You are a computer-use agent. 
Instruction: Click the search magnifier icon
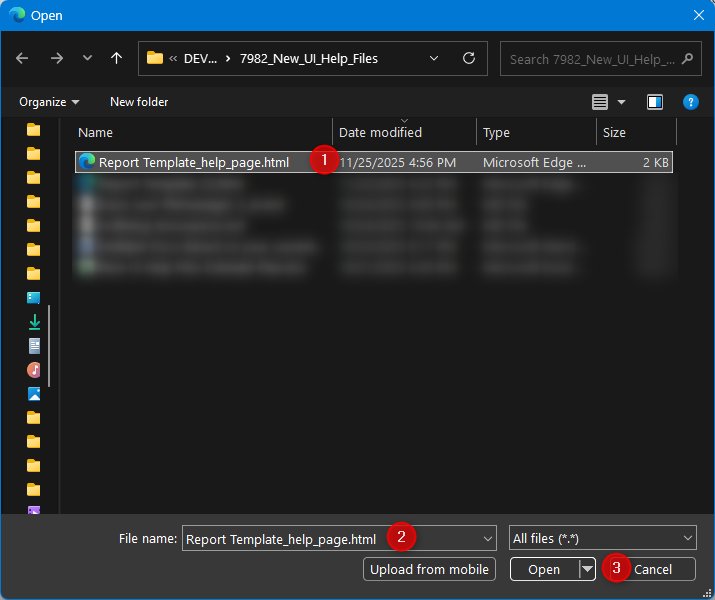tap(687, 58)
